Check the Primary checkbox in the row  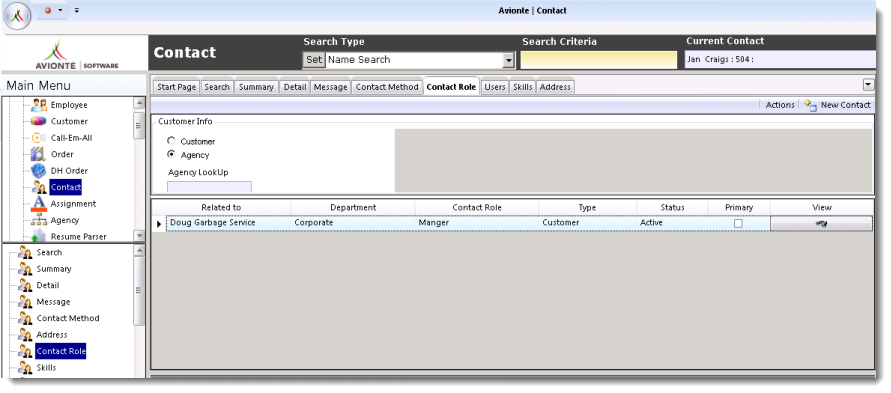click(x=738, y=224)
